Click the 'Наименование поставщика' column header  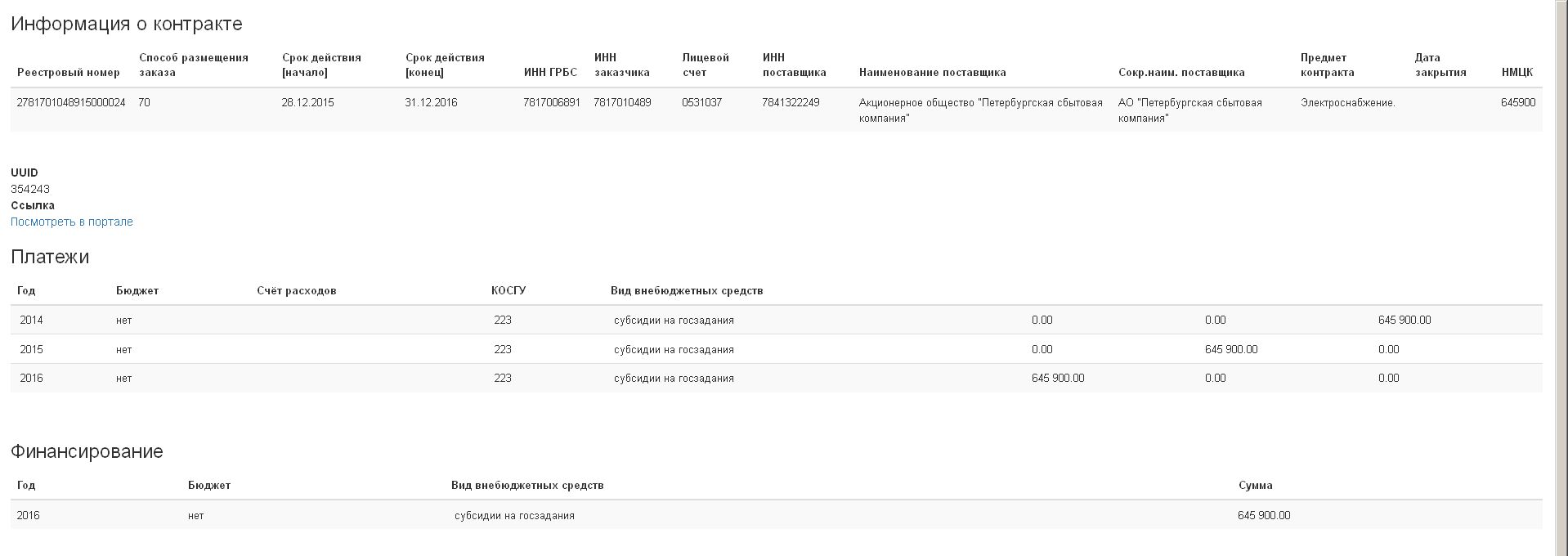932,72
